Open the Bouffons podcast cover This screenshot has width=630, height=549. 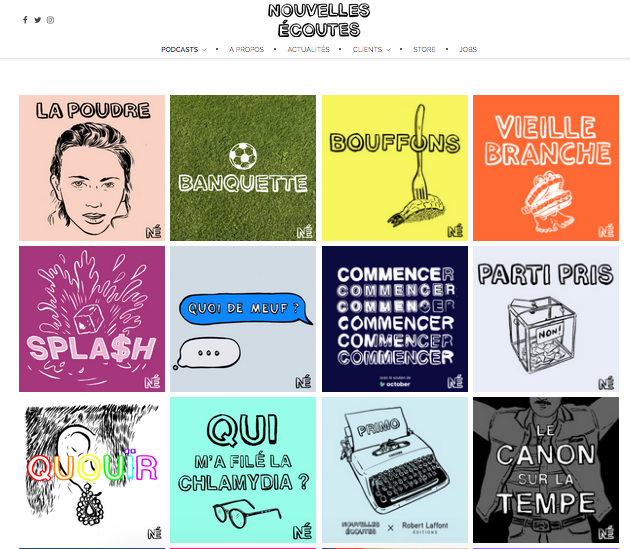click(395, 168)
